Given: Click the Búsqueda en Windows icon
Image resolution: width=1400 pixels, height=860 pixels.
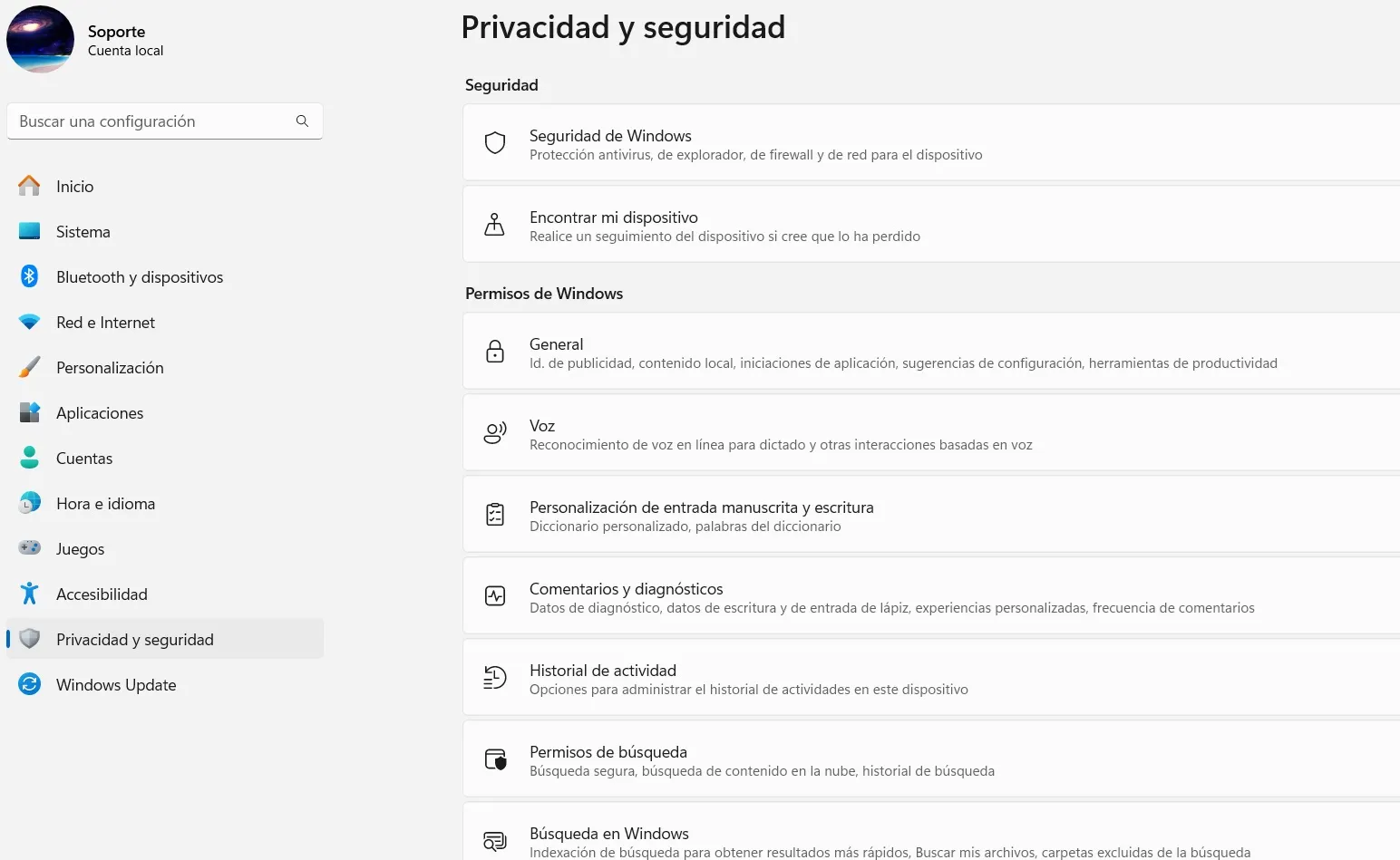Looking at the screenshot, I should click(x=495, y=841).
